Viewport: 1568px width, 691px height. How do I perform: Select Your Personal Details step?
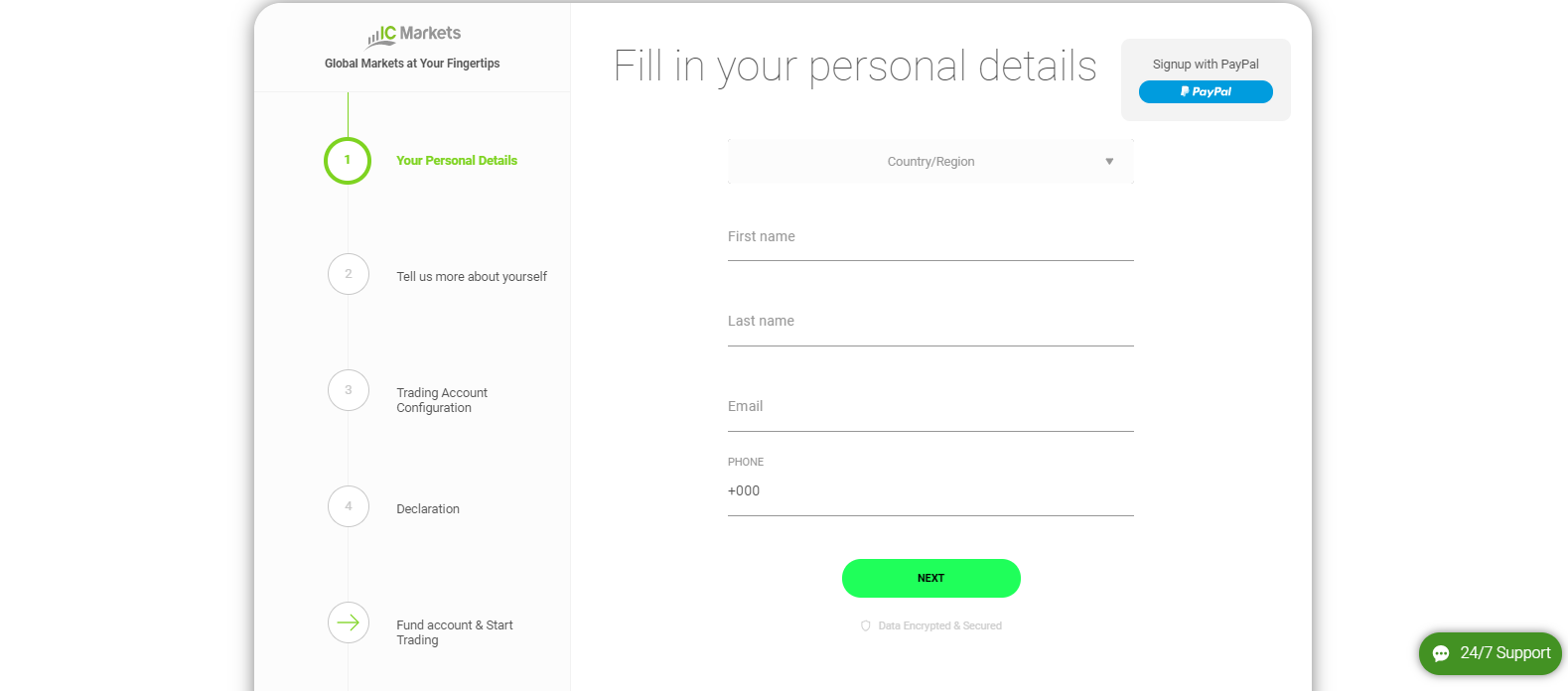[457, 161]
